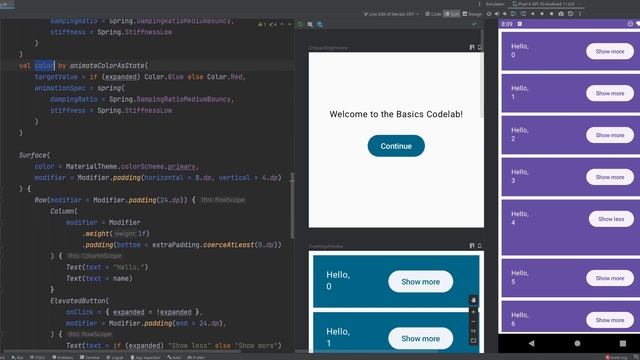Click Show more for Hello 1 in preview
Image resolution: width=640 pixels, height=360 pixels.
coord(420,338)
